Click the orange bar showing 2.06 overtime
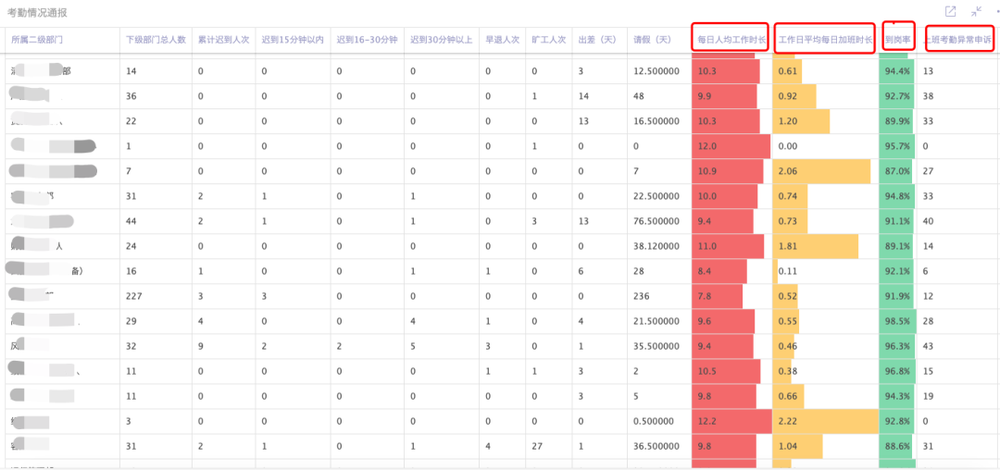The image size is (1000, 470). click(x=820, y=171)
